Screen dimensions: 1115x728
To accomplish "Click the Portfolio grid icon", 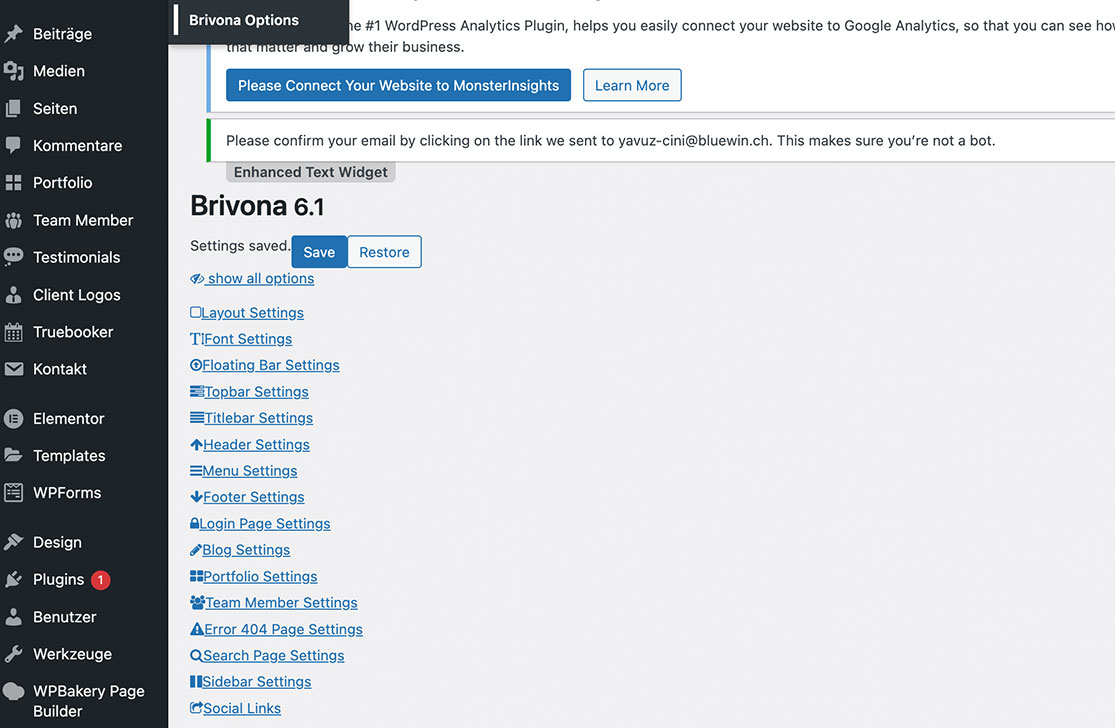I will [x=14, y=183].
